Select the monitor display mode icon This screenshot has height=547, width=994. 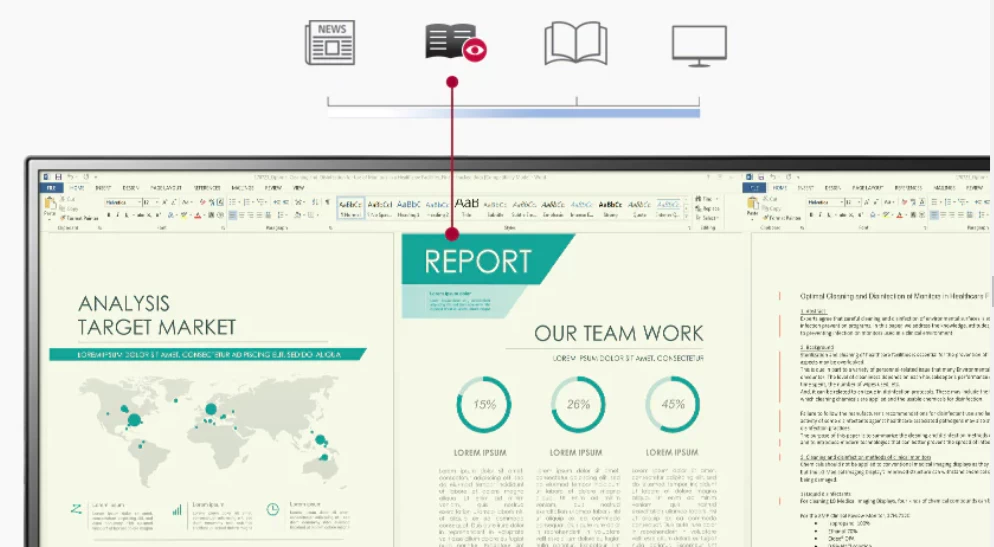(x=699, y=45)
